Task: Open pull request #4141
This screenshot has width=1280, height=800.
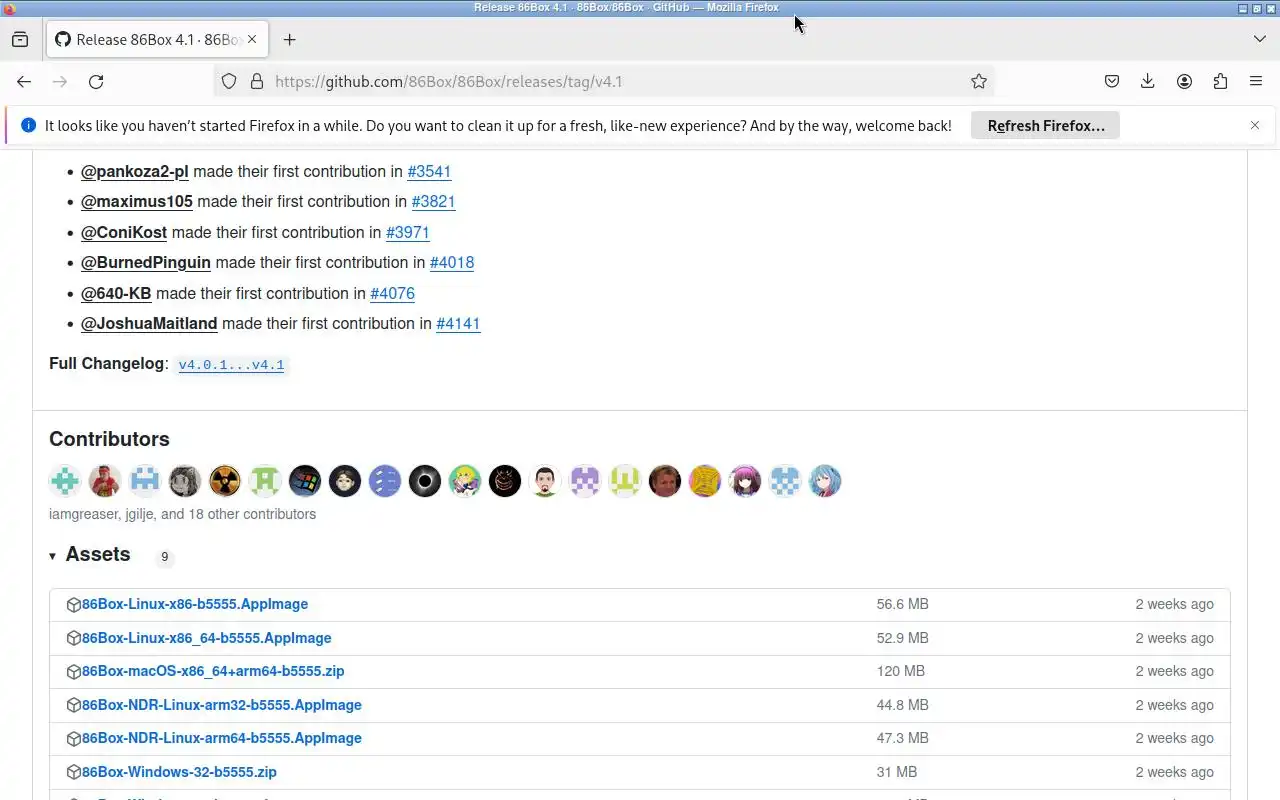Action: click(x=458, y=324)
